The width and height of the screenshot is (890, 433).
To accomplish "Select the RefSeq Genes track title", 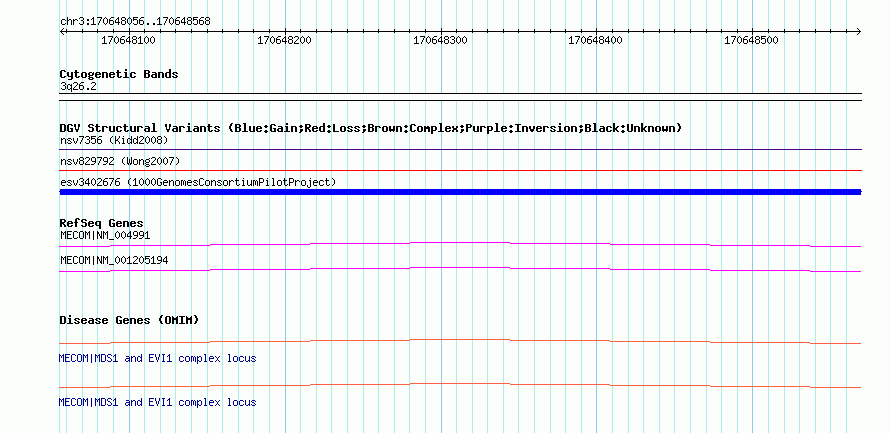I will (x=102, y=224).
